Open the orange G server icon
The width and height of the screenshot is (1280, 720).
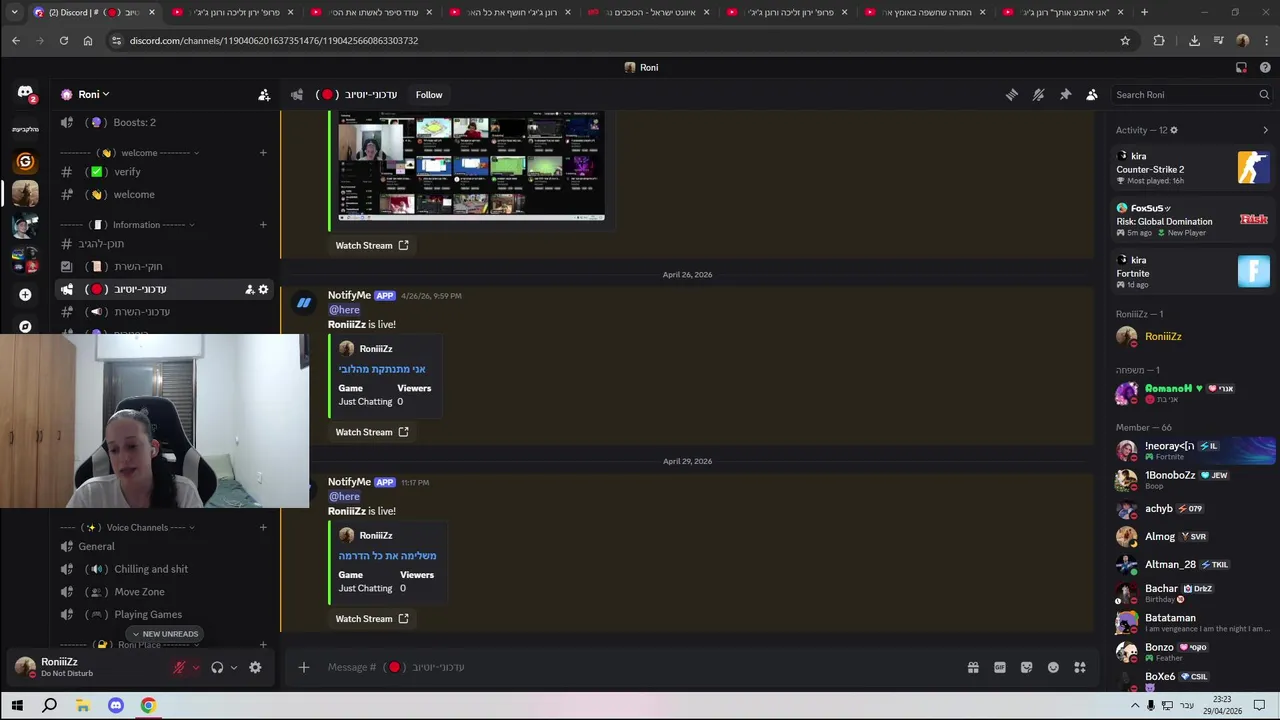(x=25, y=161)
